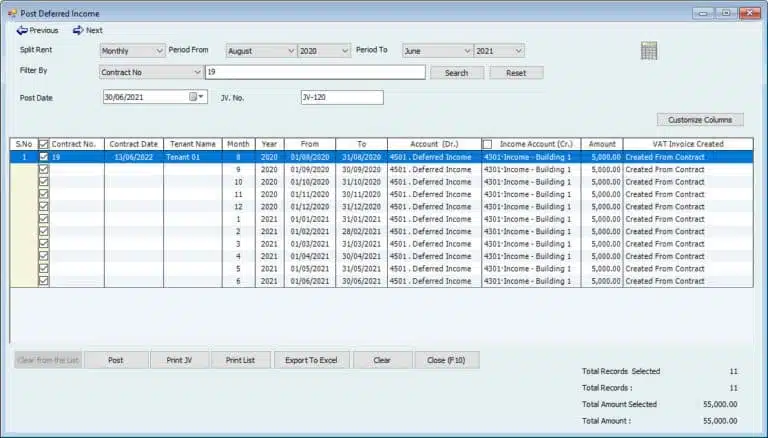Go to Previous record arrow
Viewport: 768px width, 438px height.
(x=22, y=31)
